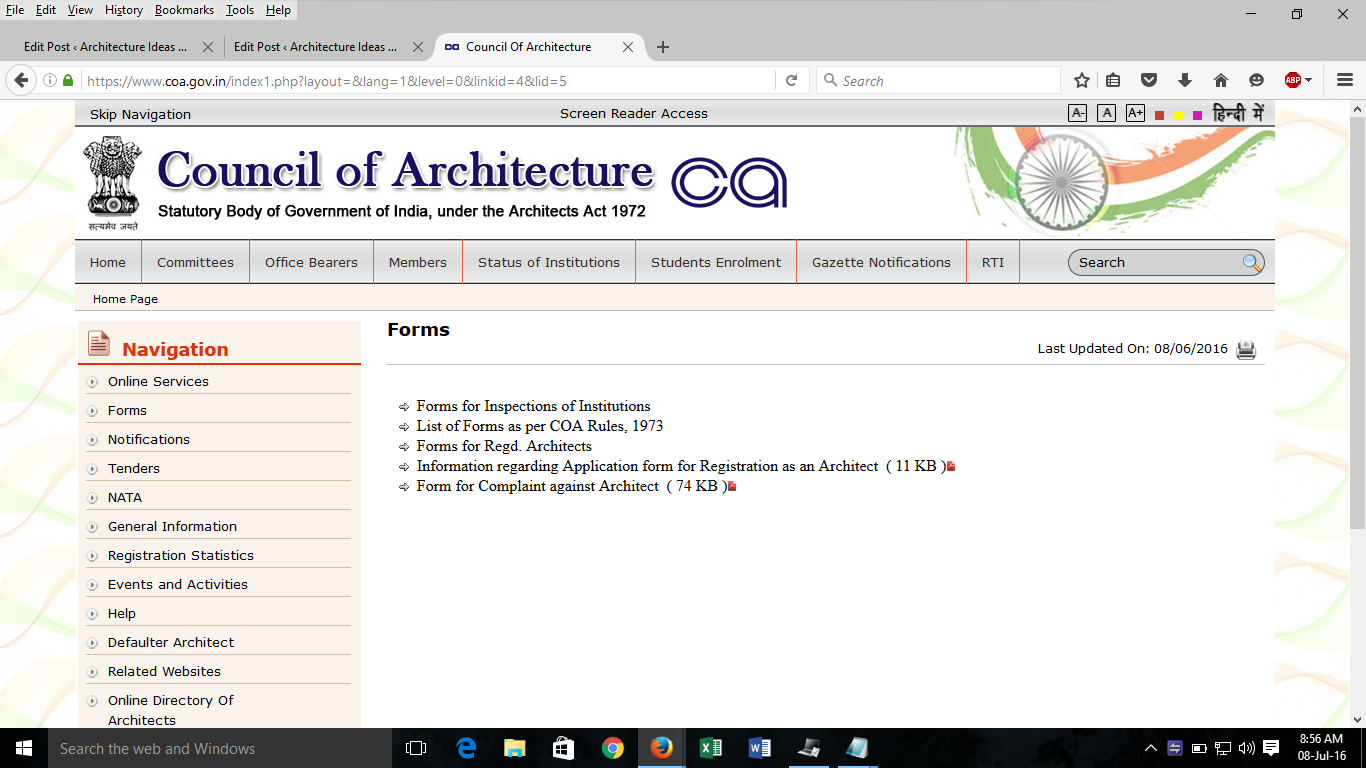Increase text size with A+ button
This screenshot has height=768, width=1366.
(x=1135, y=113)
